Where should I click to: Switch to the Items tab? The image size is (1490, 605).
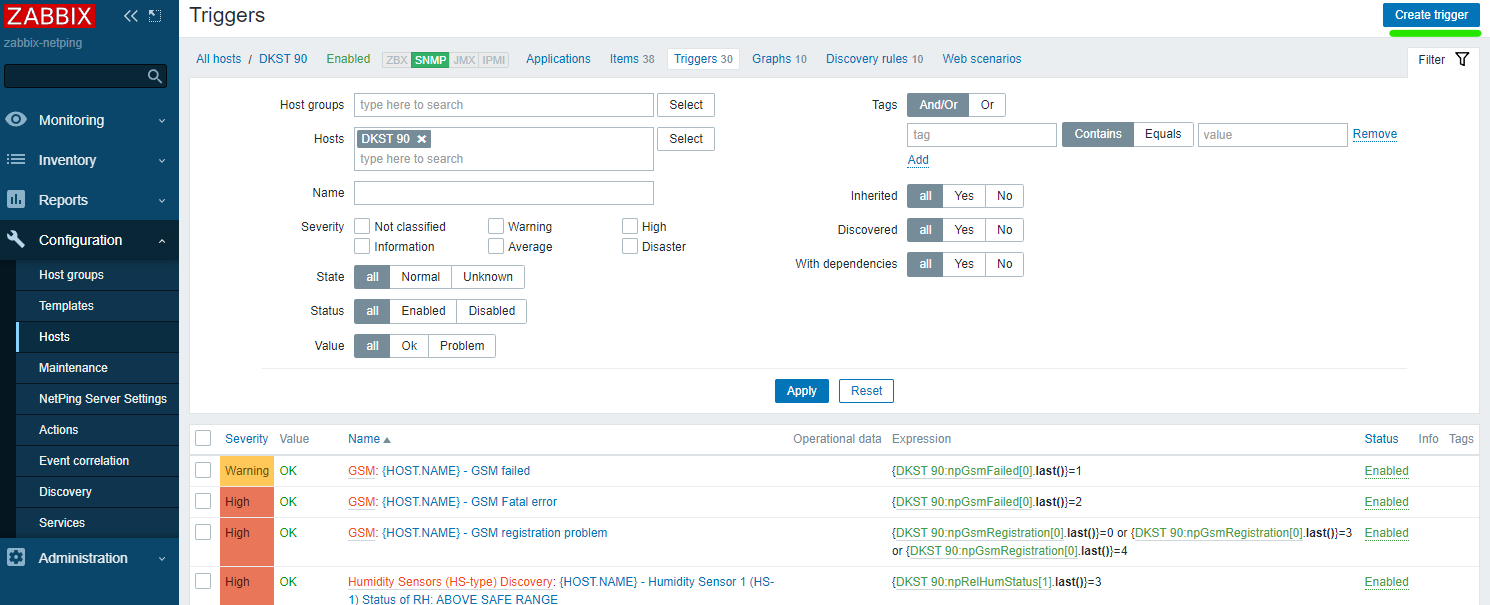click(632, 59)
